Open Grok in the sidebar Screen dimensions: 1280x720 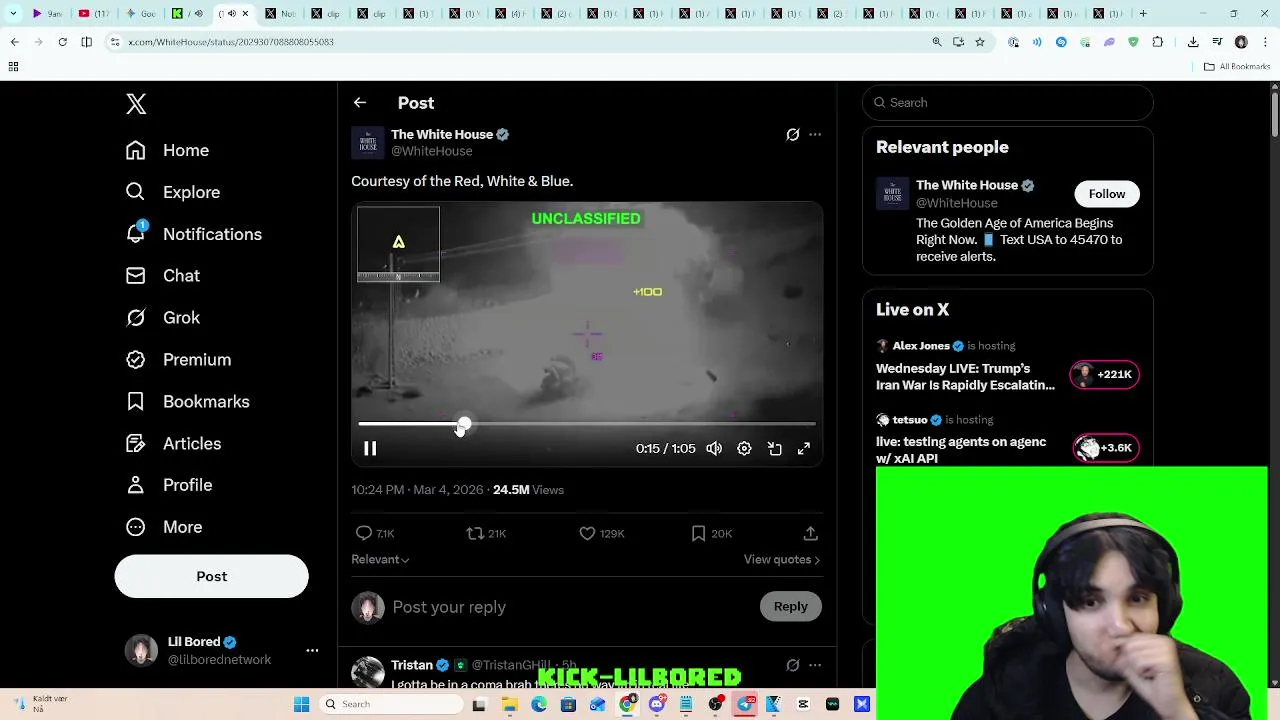coord(163,318)
